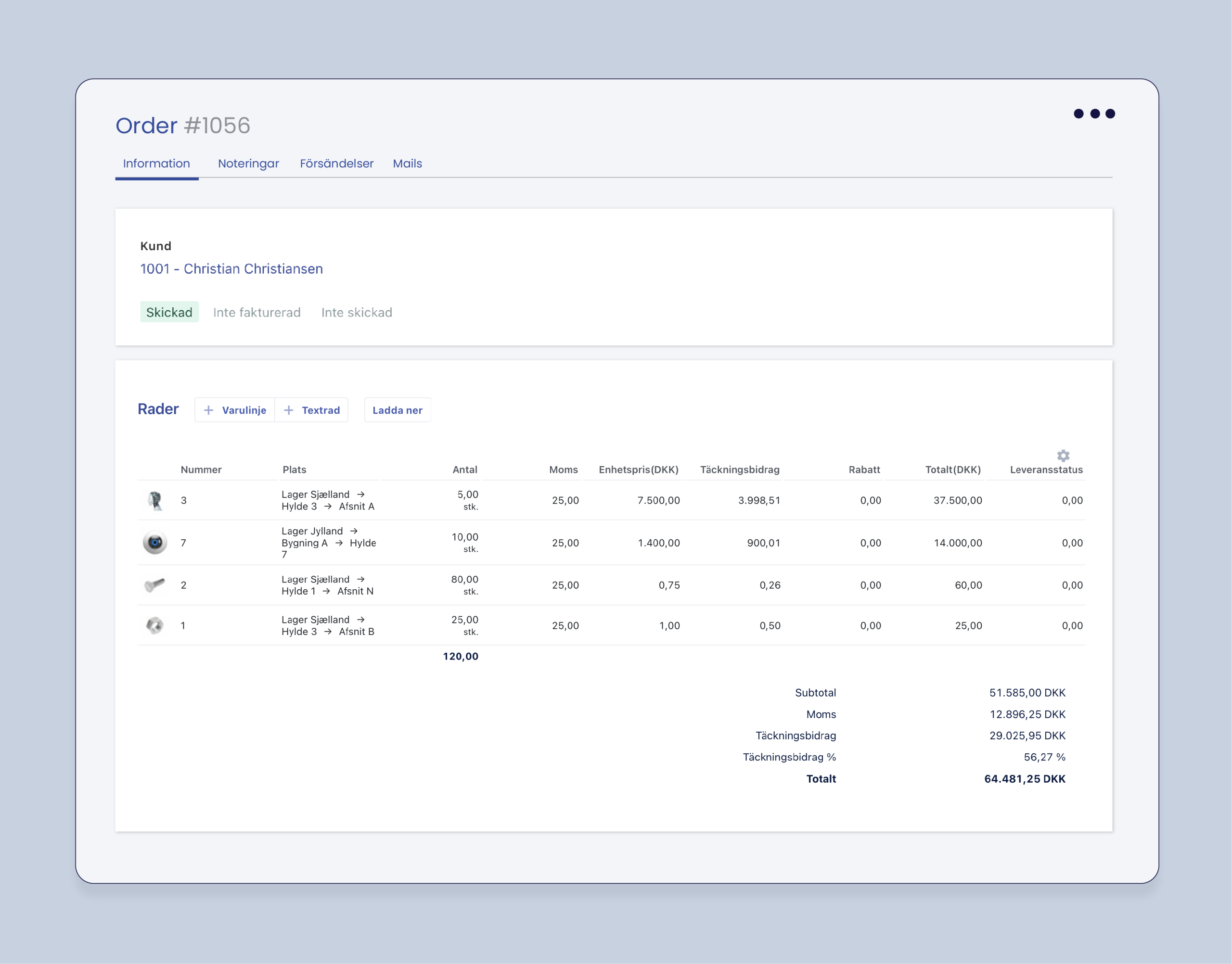
Task: Open the Mails tab
Action: (407, 164)
